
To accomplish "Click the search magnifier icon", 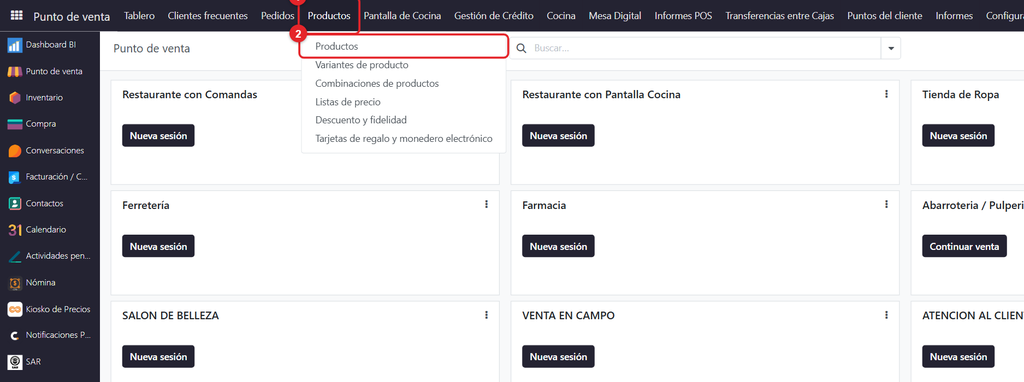I will (x=521, y=48).
